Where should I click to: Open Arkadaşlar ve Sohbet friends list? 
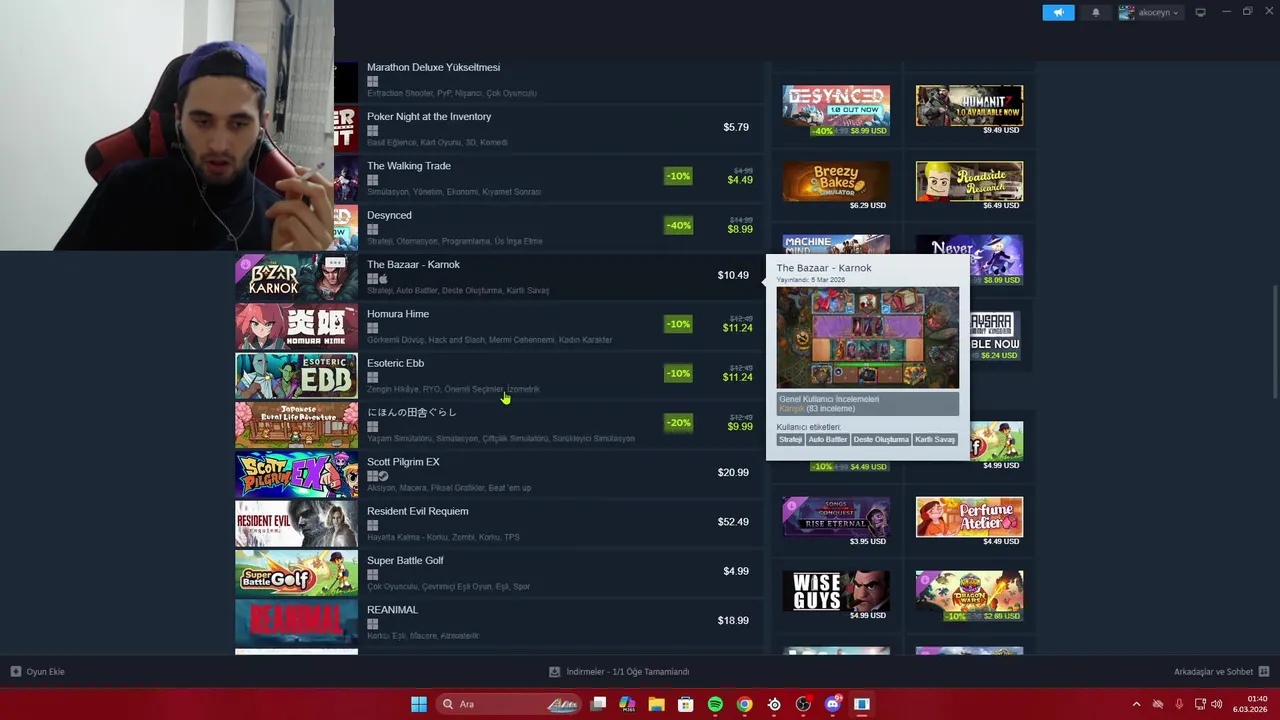click(x=1221, y=672)
